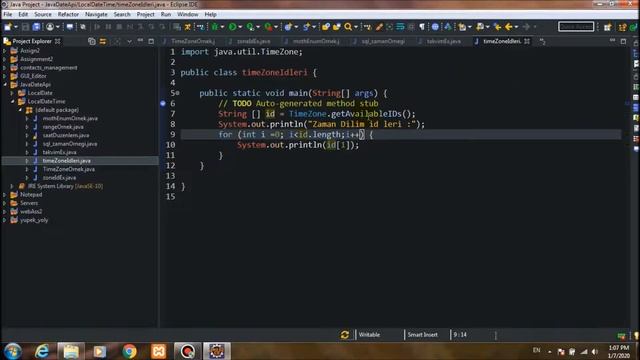Click the Eclipse icon in the taskbar
The image size is (640, 360).
tap(217, 351)
